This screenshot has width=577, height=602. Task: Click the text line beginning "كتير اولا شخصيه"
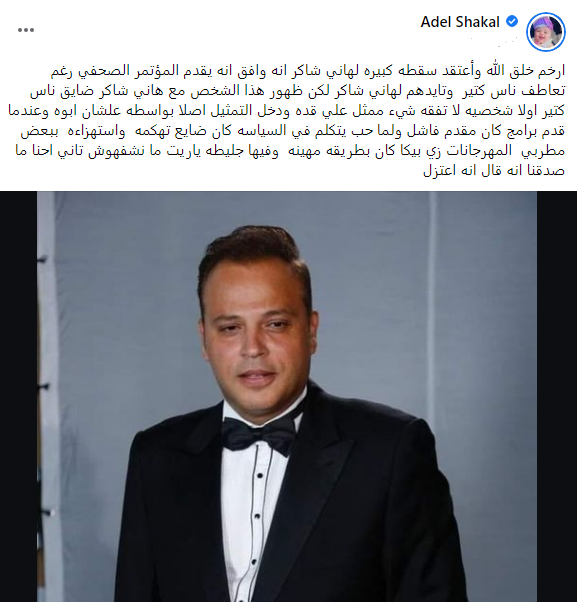point(286,111)
